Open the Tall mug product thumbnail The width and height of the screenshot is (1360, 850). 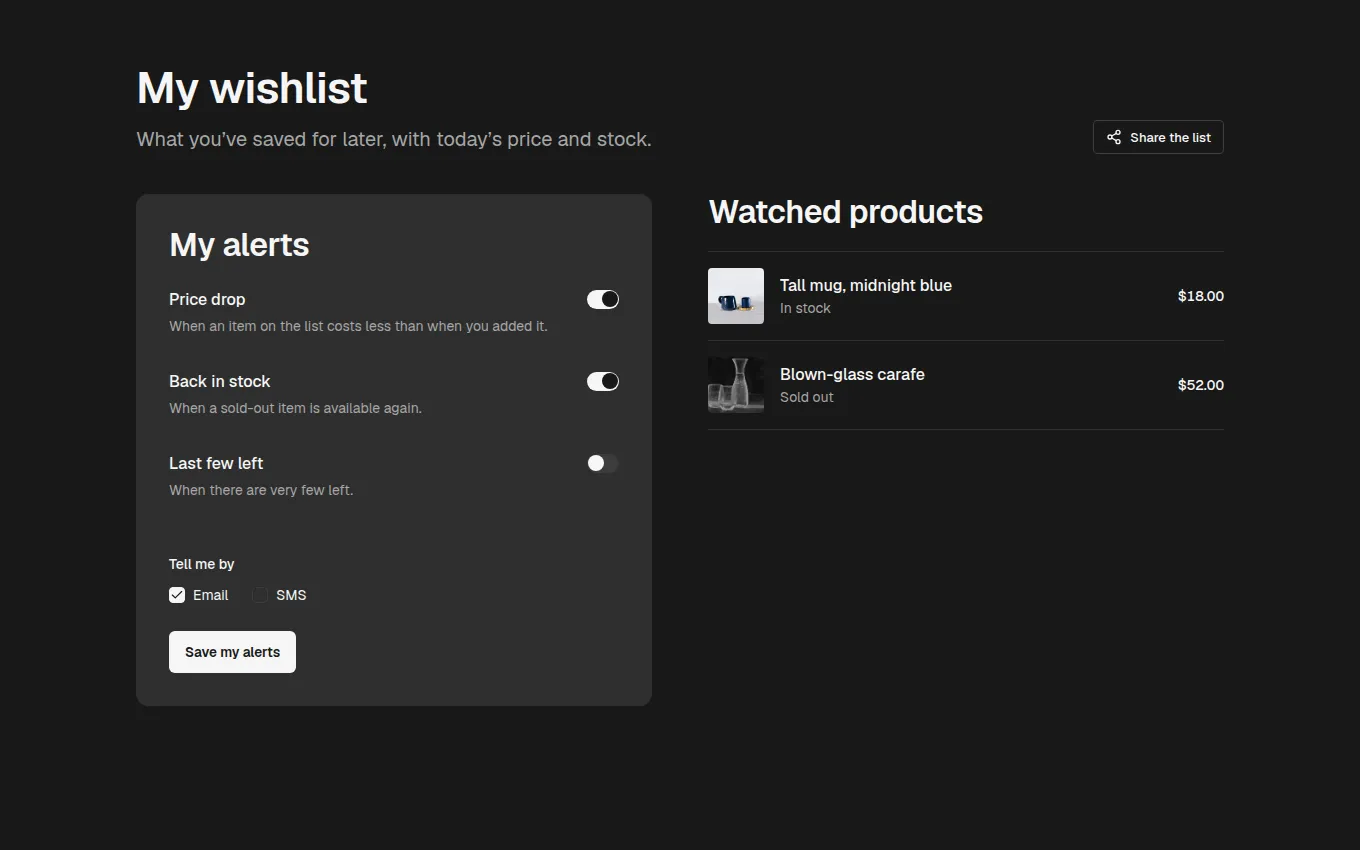pos(736,296)
